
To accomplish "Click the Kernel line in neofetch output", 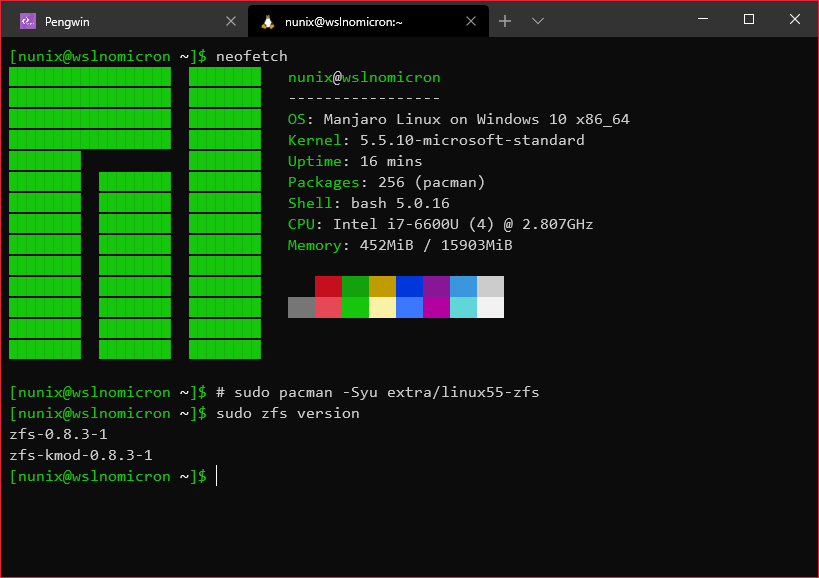I will pyautogui.click(x=436, y=140).
